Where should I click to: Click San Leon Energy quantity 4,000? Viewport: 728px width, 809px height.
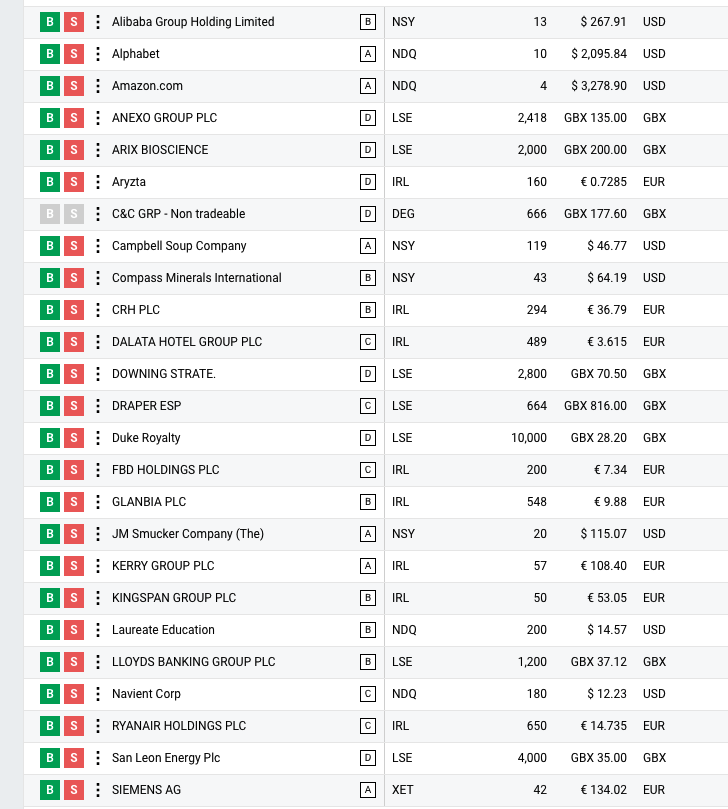pyautogui.click(x=532, y=757)
